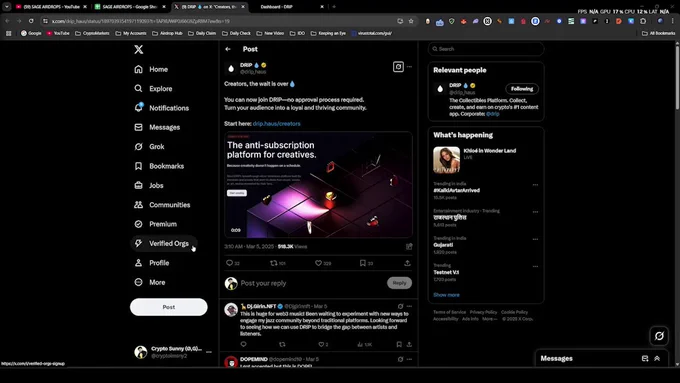680x383 pixels.
Task: Open the Cookie Policy link
Action: 514,312
